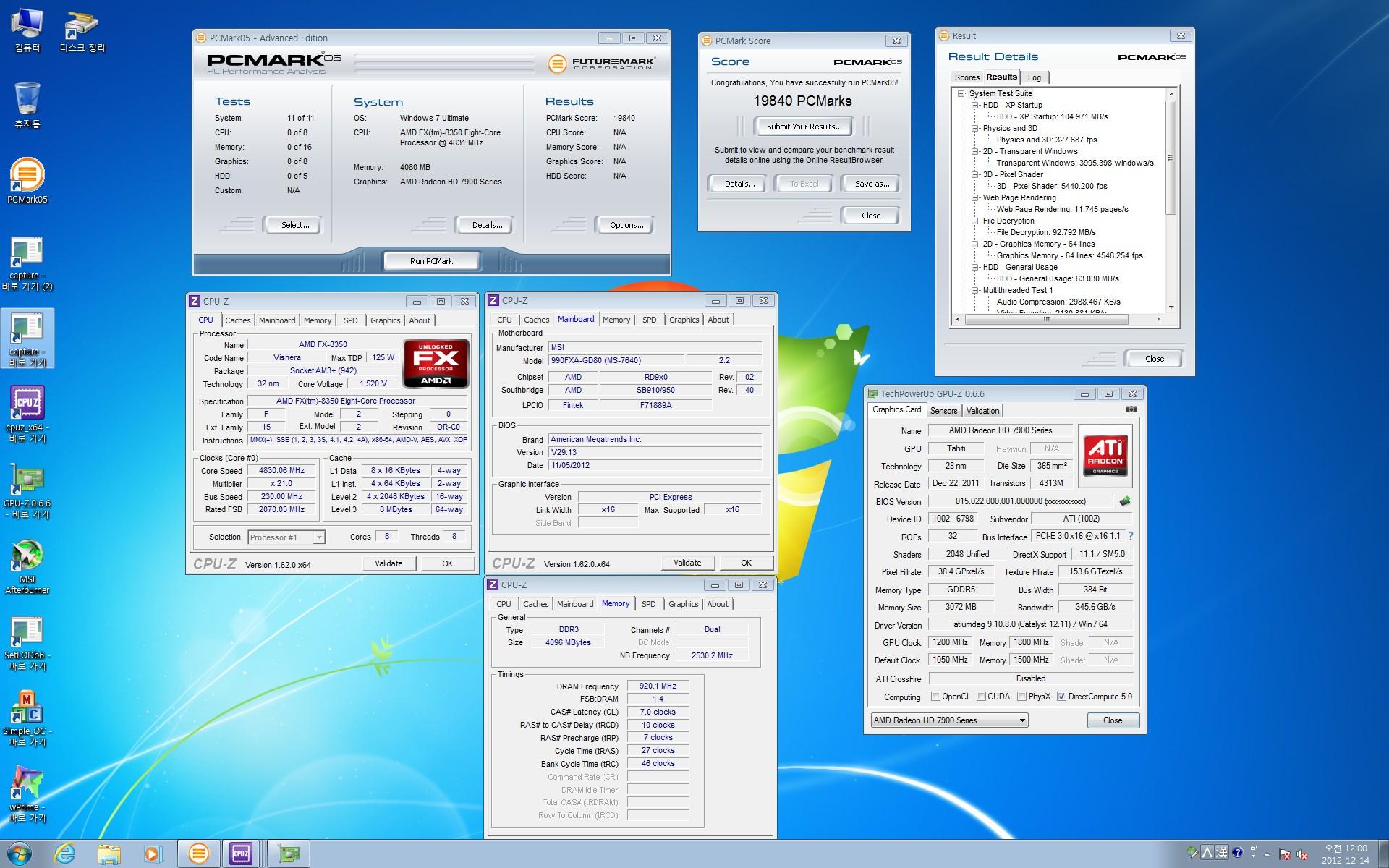Viewport: 1389px width, 868px height.
Task: Open the Windows Start button
Action: 19,854
